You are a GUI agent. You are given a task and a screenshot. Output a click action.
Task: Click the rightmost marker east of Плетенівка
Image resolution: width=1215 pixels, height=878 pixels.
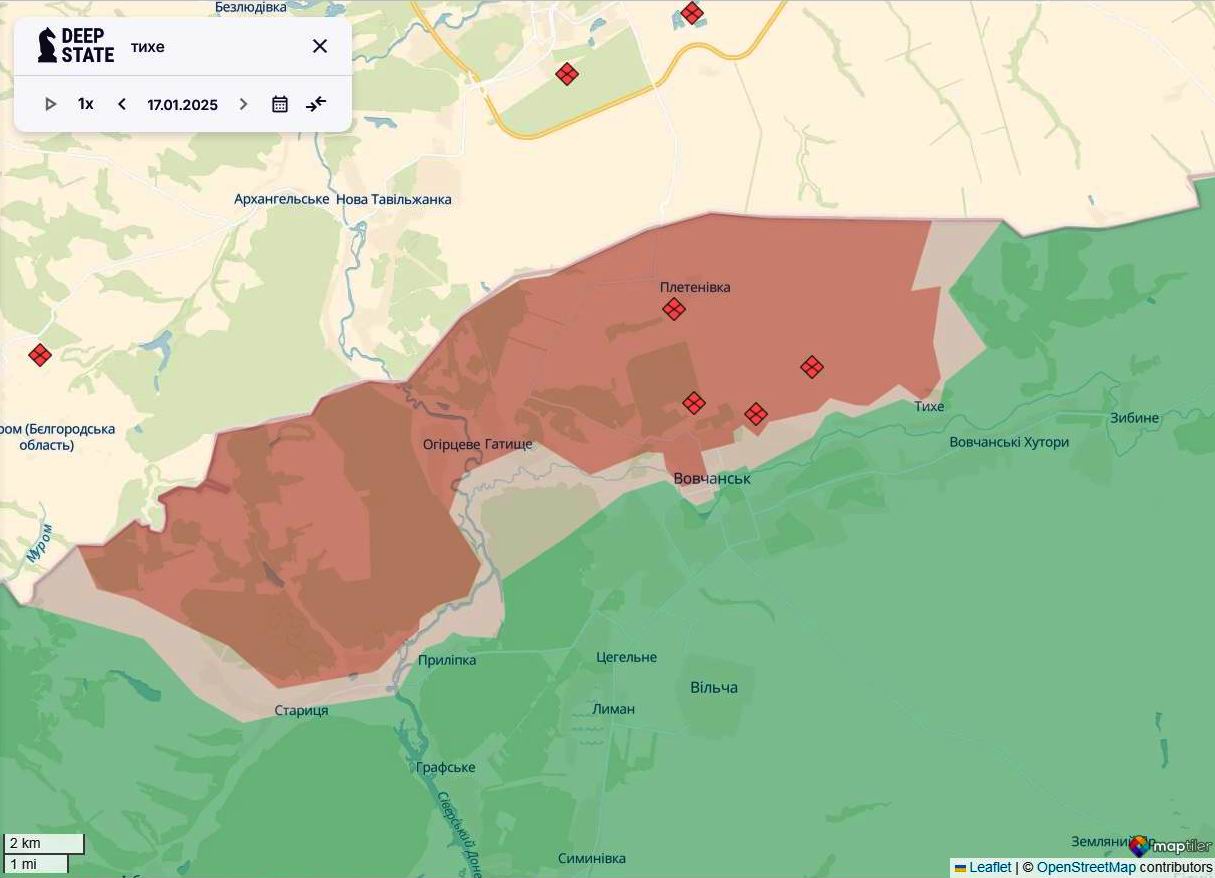(x=812, y=367)
